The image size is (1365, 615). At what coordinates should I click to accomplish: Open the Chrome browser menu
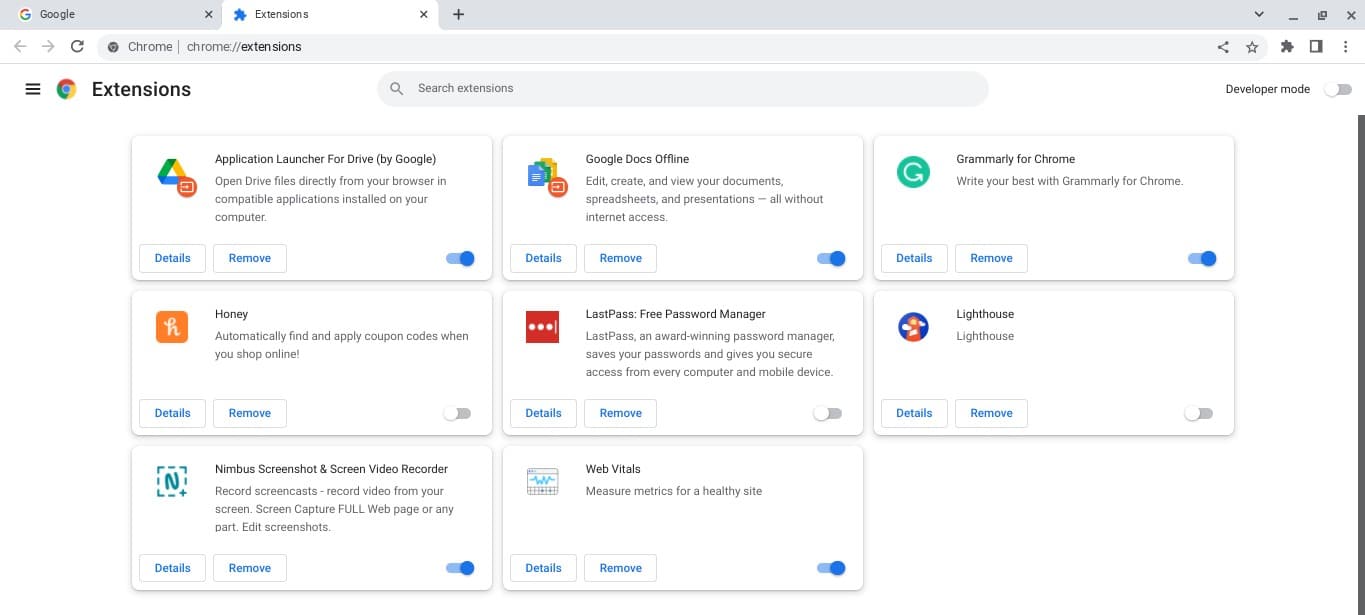click(1346, 46)
